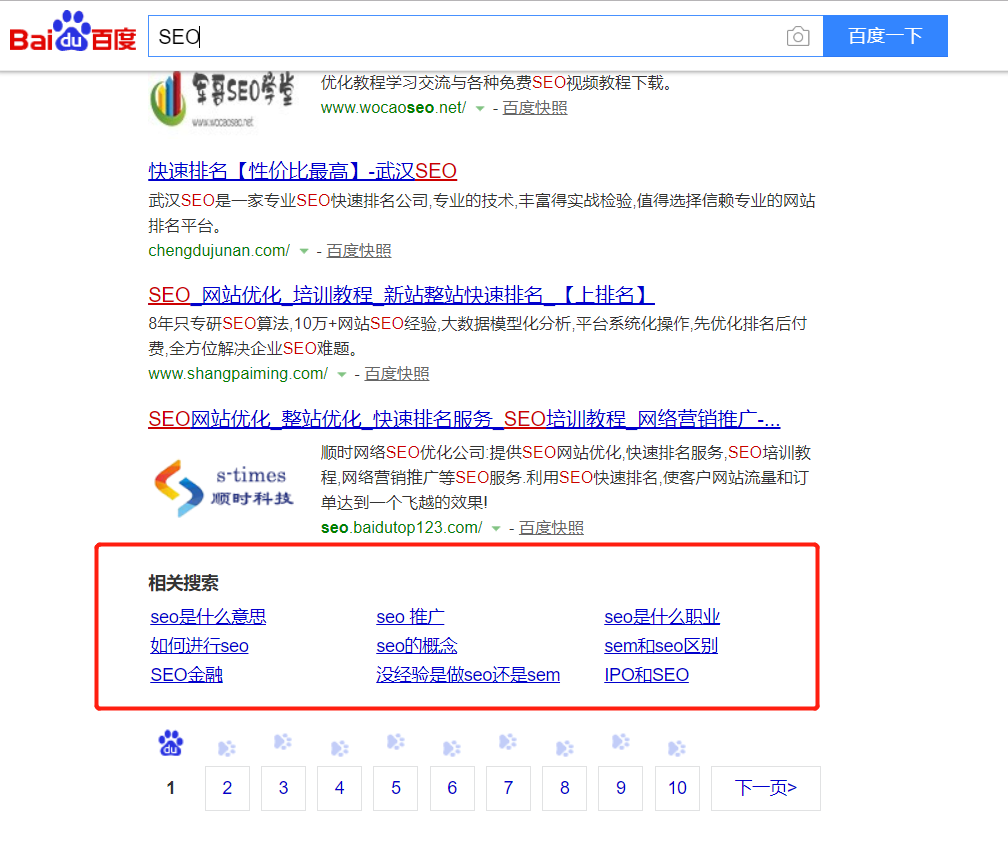This screenshot has width=1008, height=842.
Task: Click the 顺时科技 s-times company logo
Action: tap(222, 484)
